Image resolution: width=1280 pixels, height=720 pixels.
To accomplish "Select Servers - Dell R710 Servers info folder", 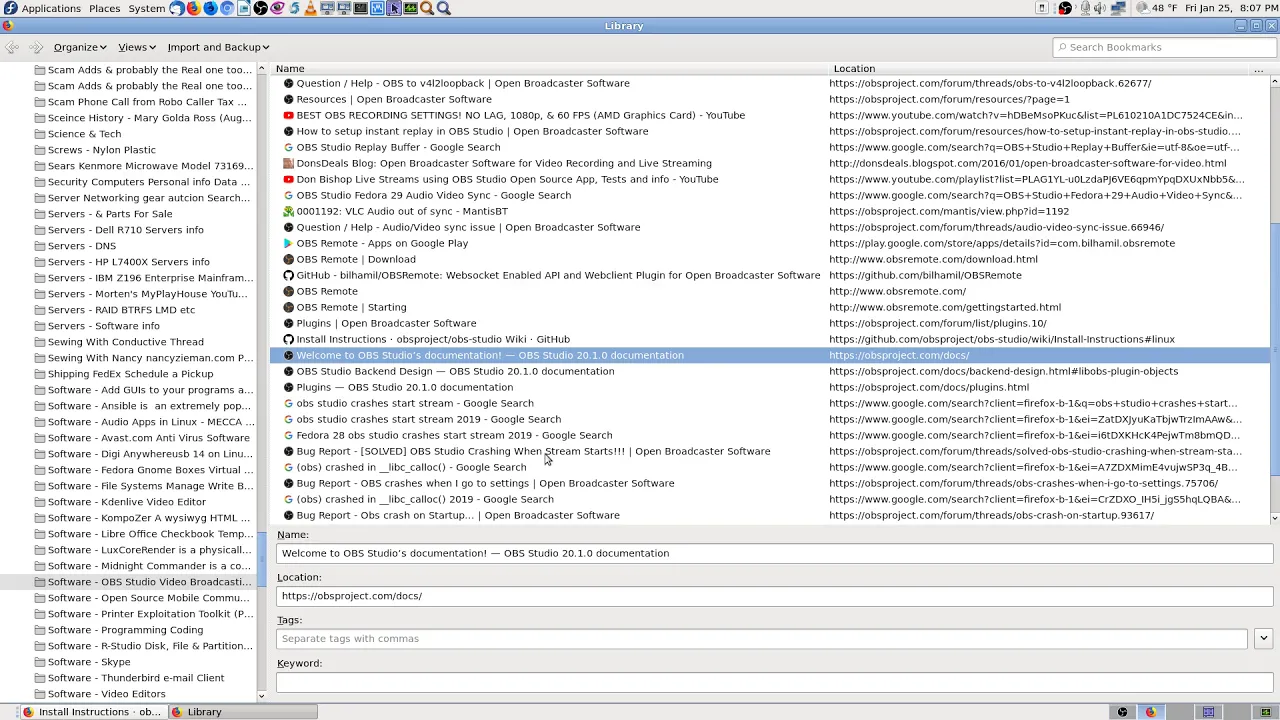I will tap(126, 230).
